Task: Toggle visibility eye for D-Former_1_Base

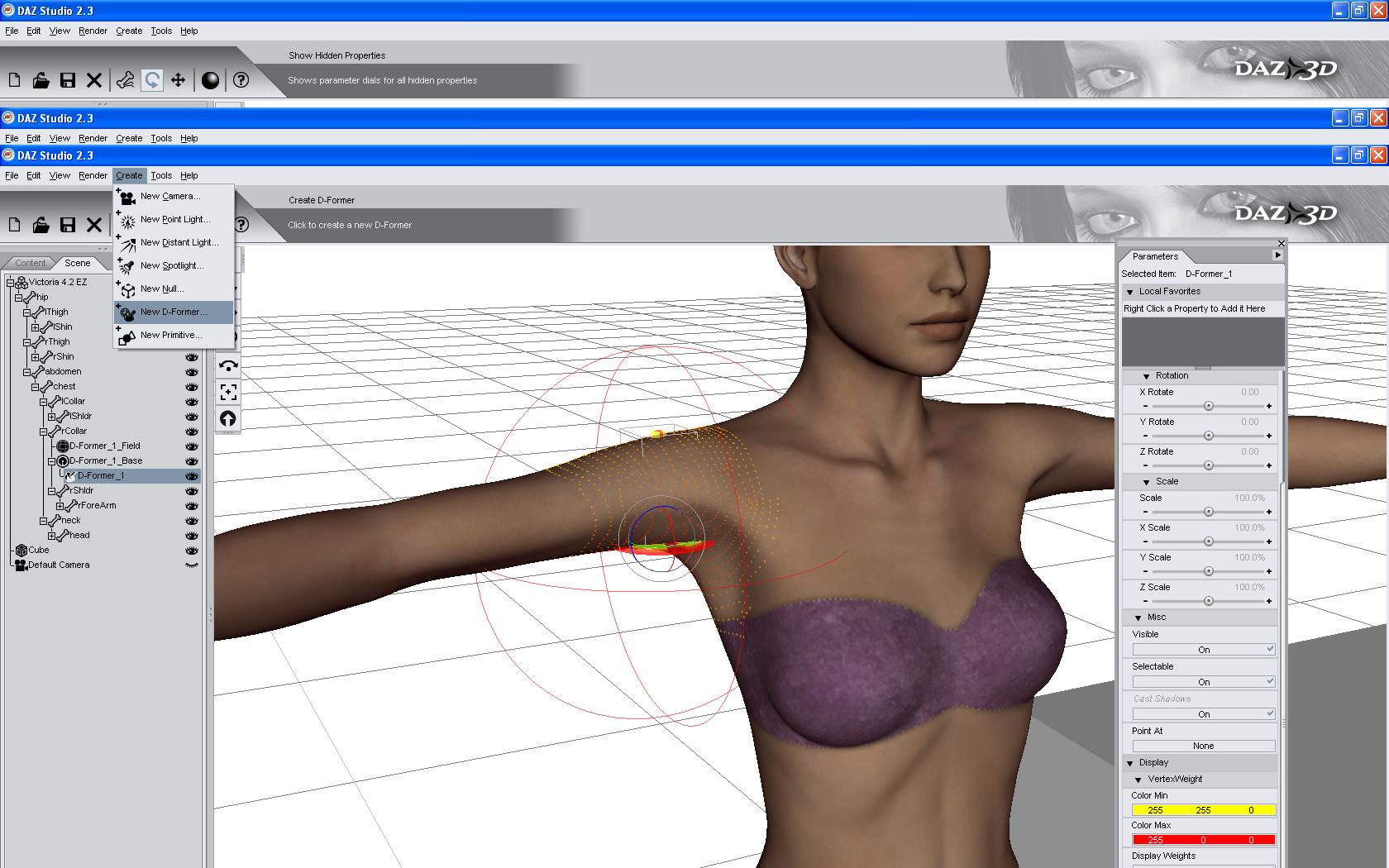Action: pyautogui.click(x=192, y=461)
